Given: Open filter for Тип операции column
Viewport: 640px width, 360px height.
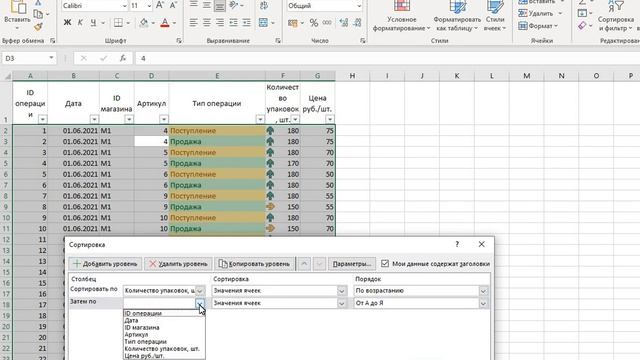Looking at the screenshot, I should (260, 119).
